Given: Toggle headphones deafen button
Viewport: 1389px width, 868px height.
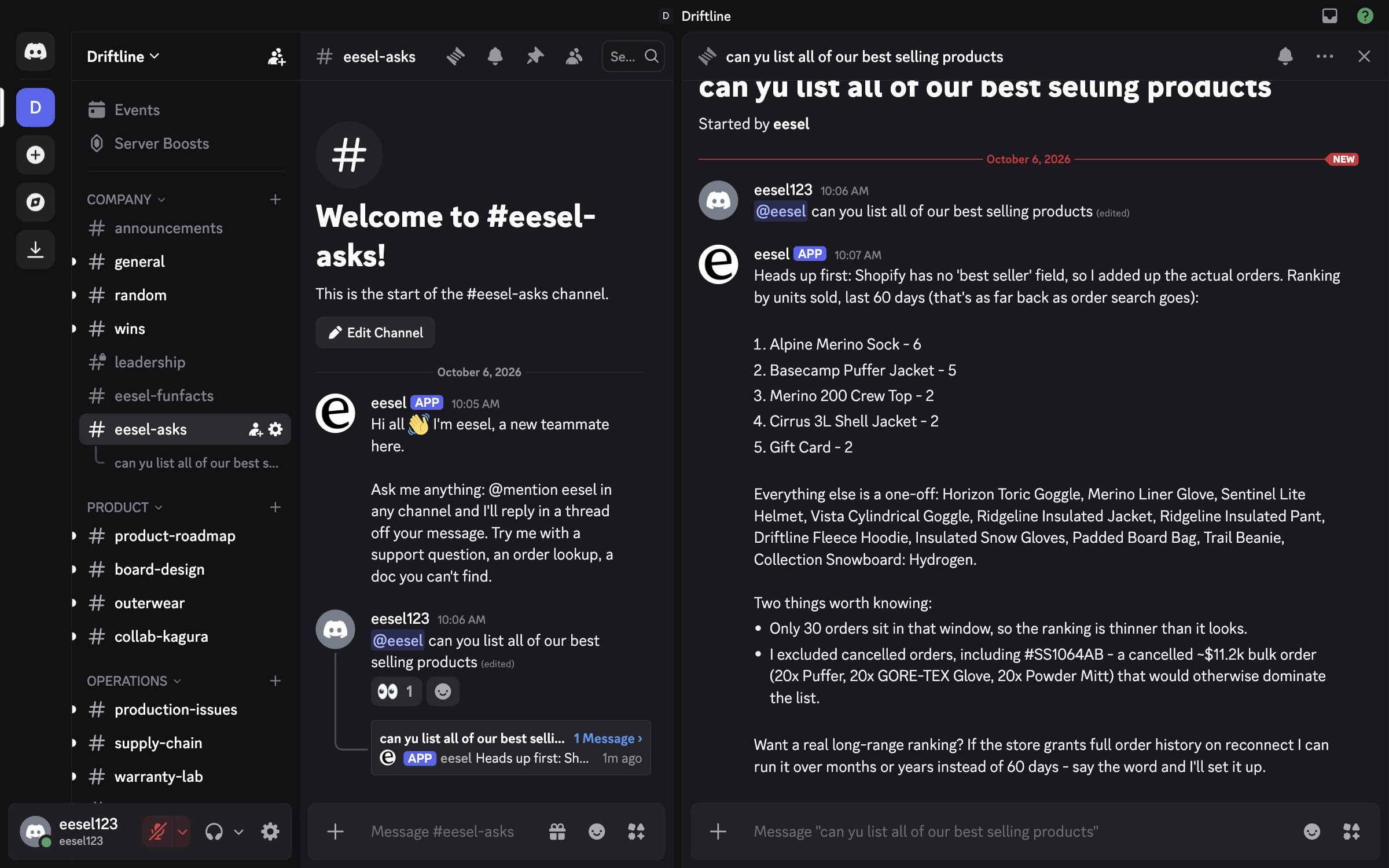Looking at the screenshot, I should tap(214, 832).
